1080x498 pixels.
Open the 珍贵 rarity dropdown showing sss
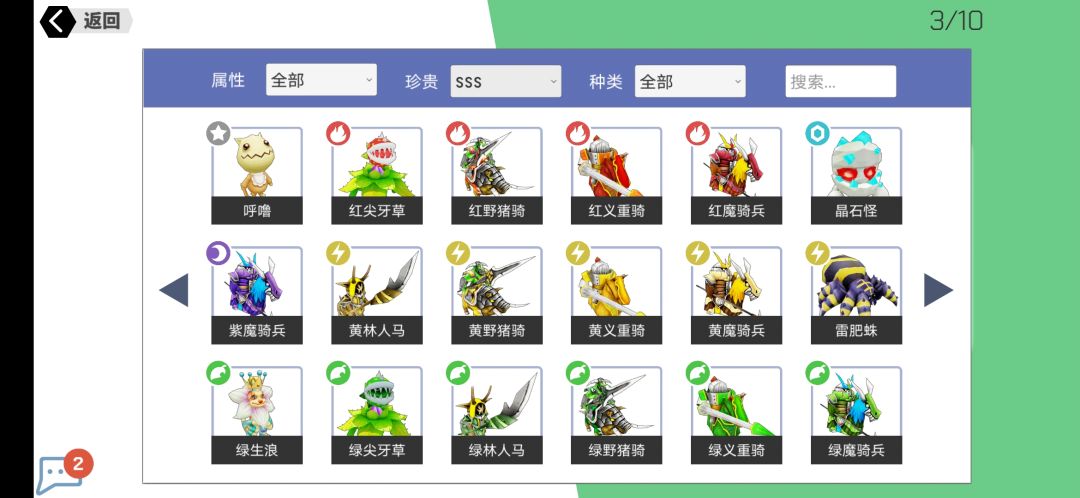(x=506, y=81)
